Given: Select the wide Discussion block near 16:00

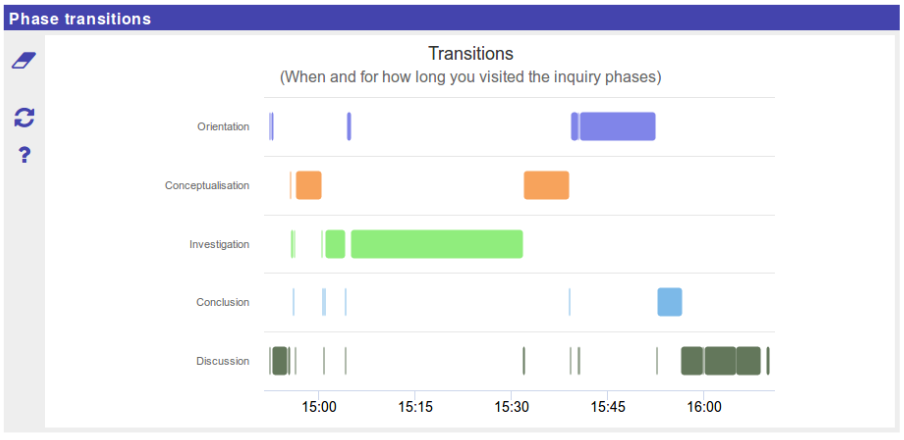Looking at the screenshot, I should 720,360.
